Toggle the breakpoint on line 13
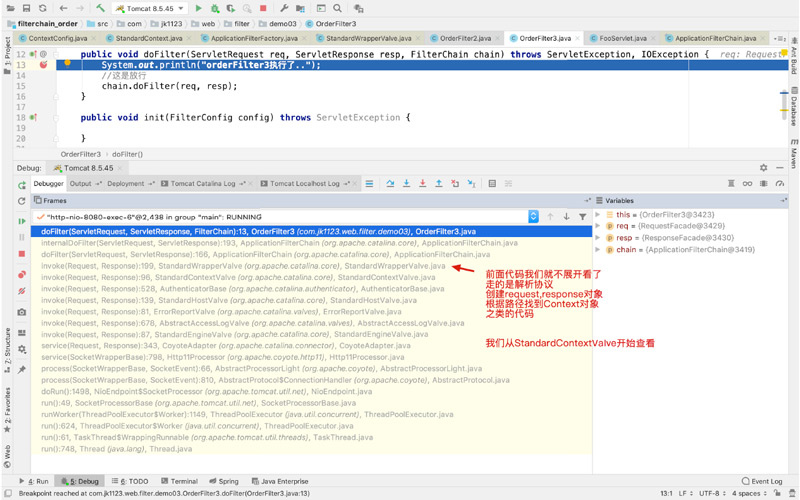This screenshot has width=800, height=500. 43,65
